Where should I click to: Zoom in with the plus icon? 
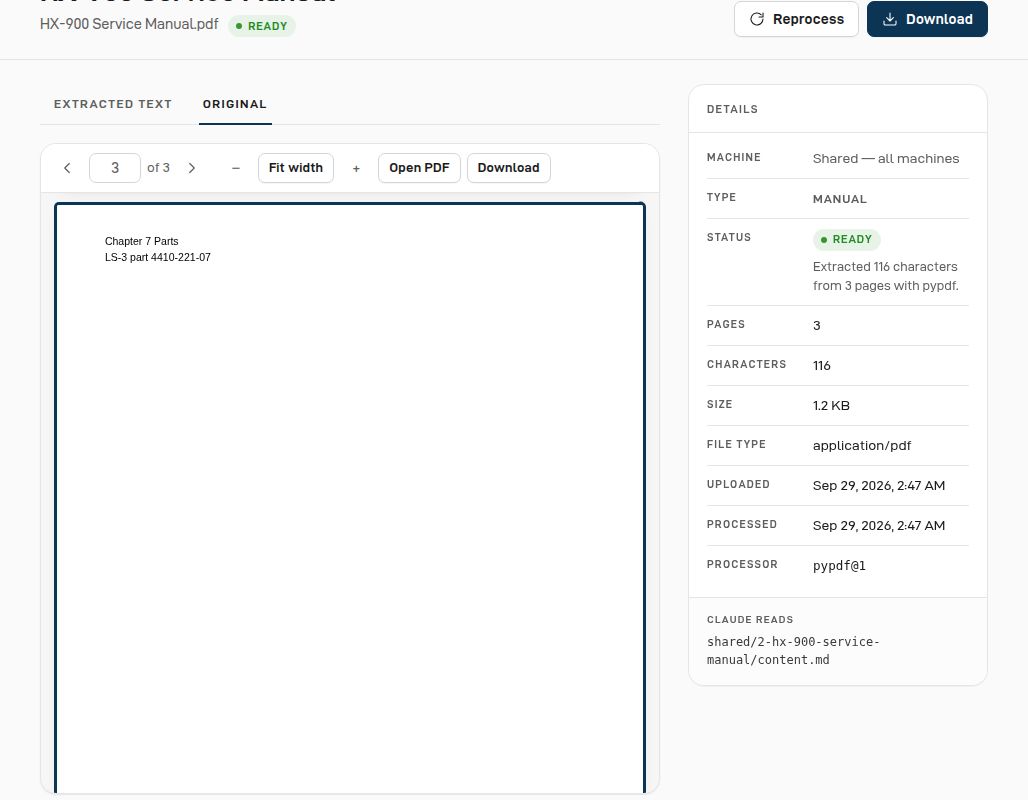point(356,168)
